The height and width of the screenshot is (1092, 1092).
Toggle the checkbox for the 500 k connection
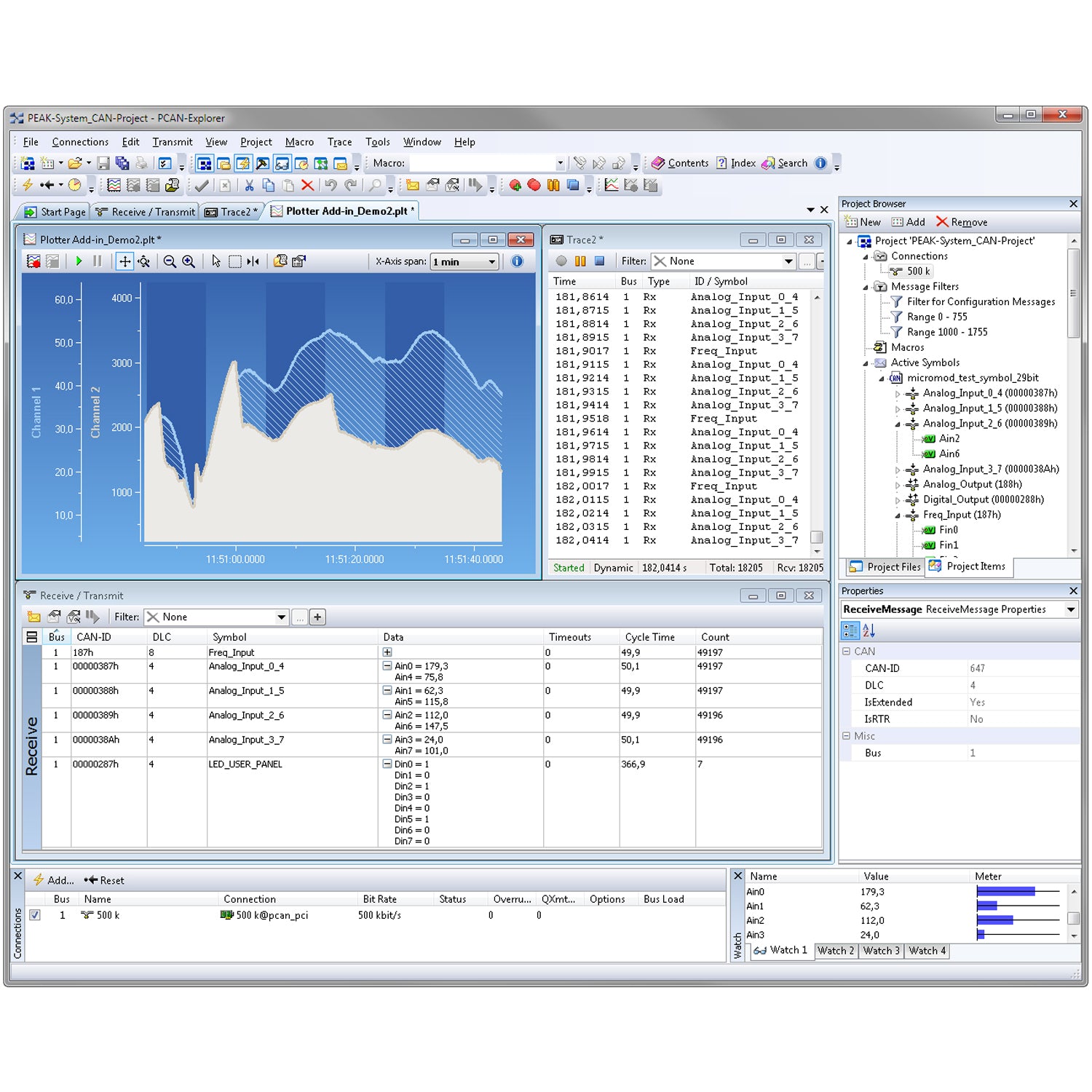coord(35,915)
